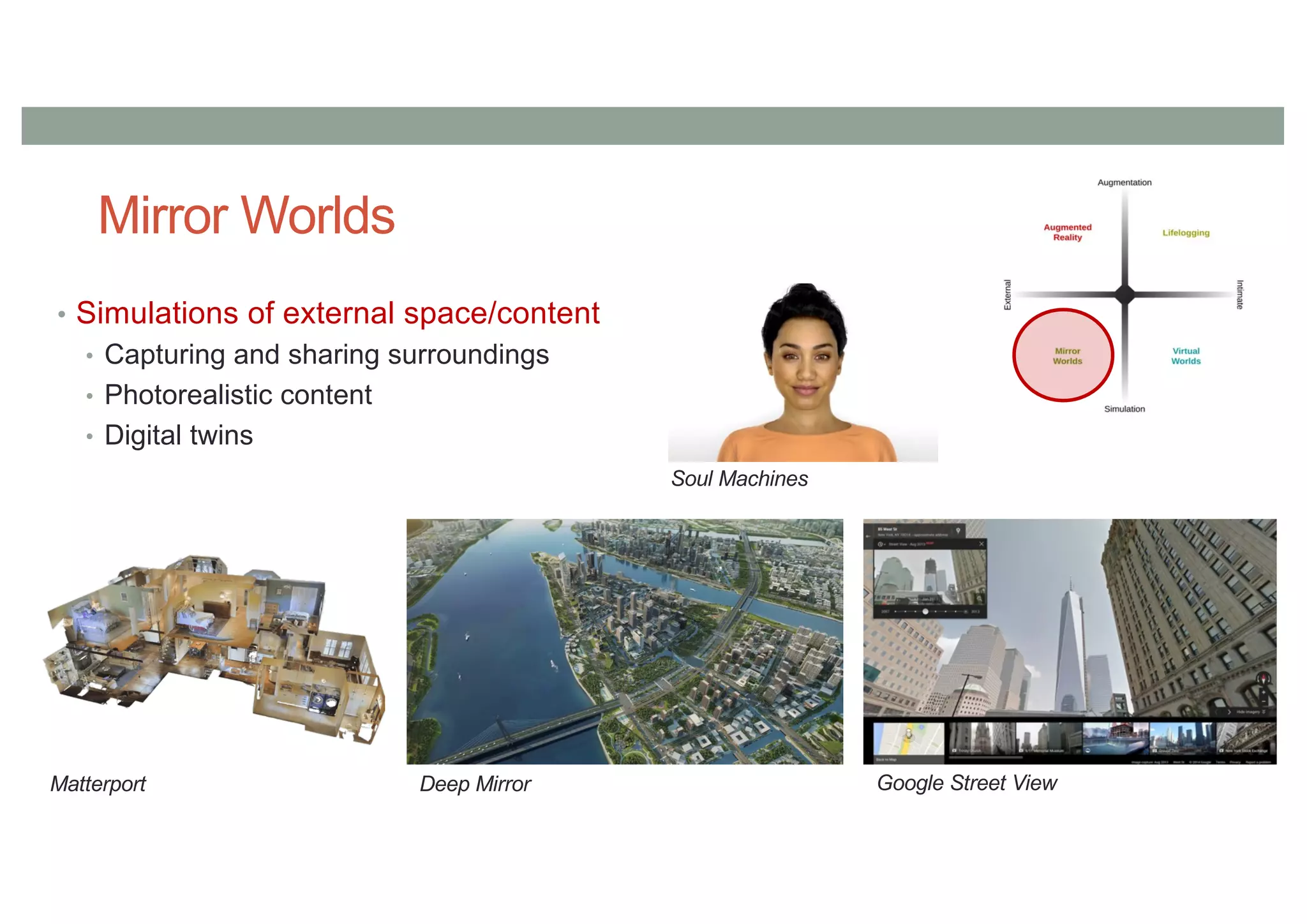1307x924 pixels.
Task: Click 'External' axis label
Action: tap(1008, 295)
